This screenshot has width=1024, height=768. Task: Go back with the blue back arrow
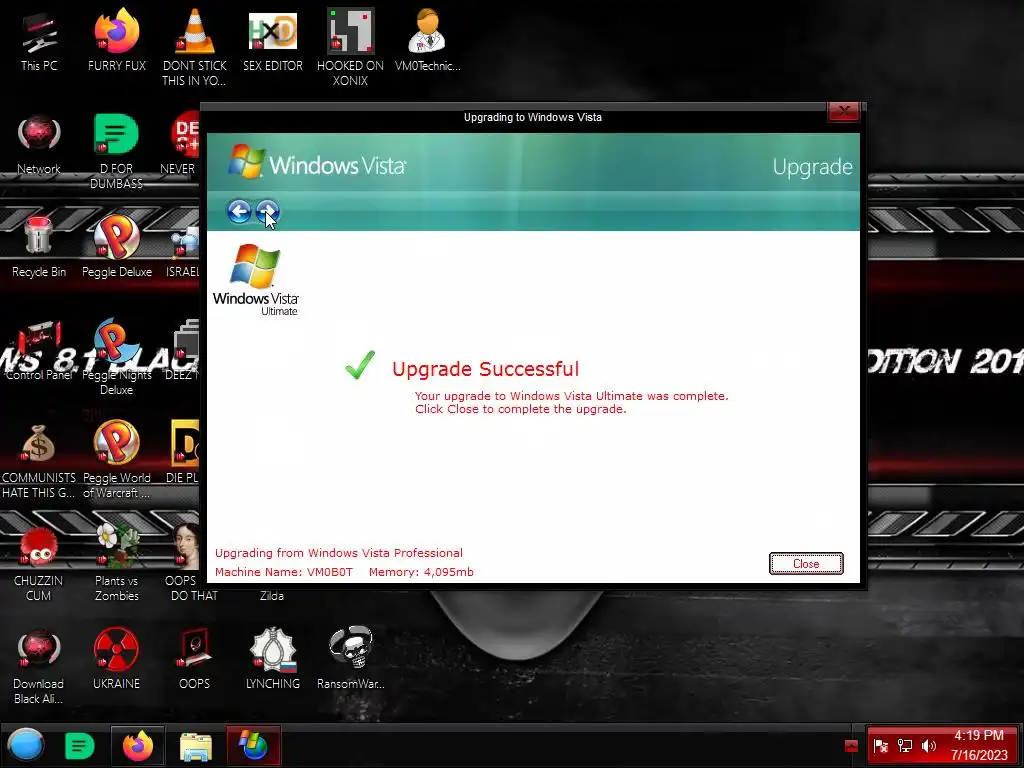(x=239, y=212)
